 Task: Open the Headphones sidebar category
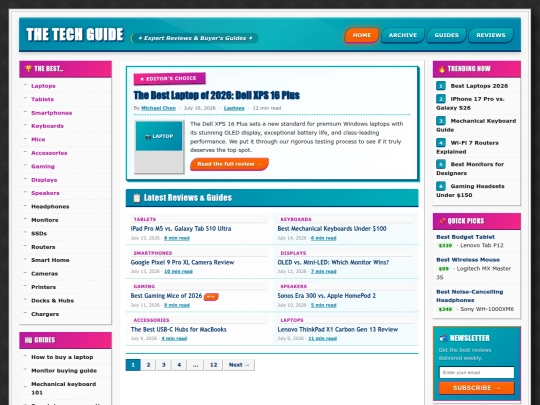(50, 206)
